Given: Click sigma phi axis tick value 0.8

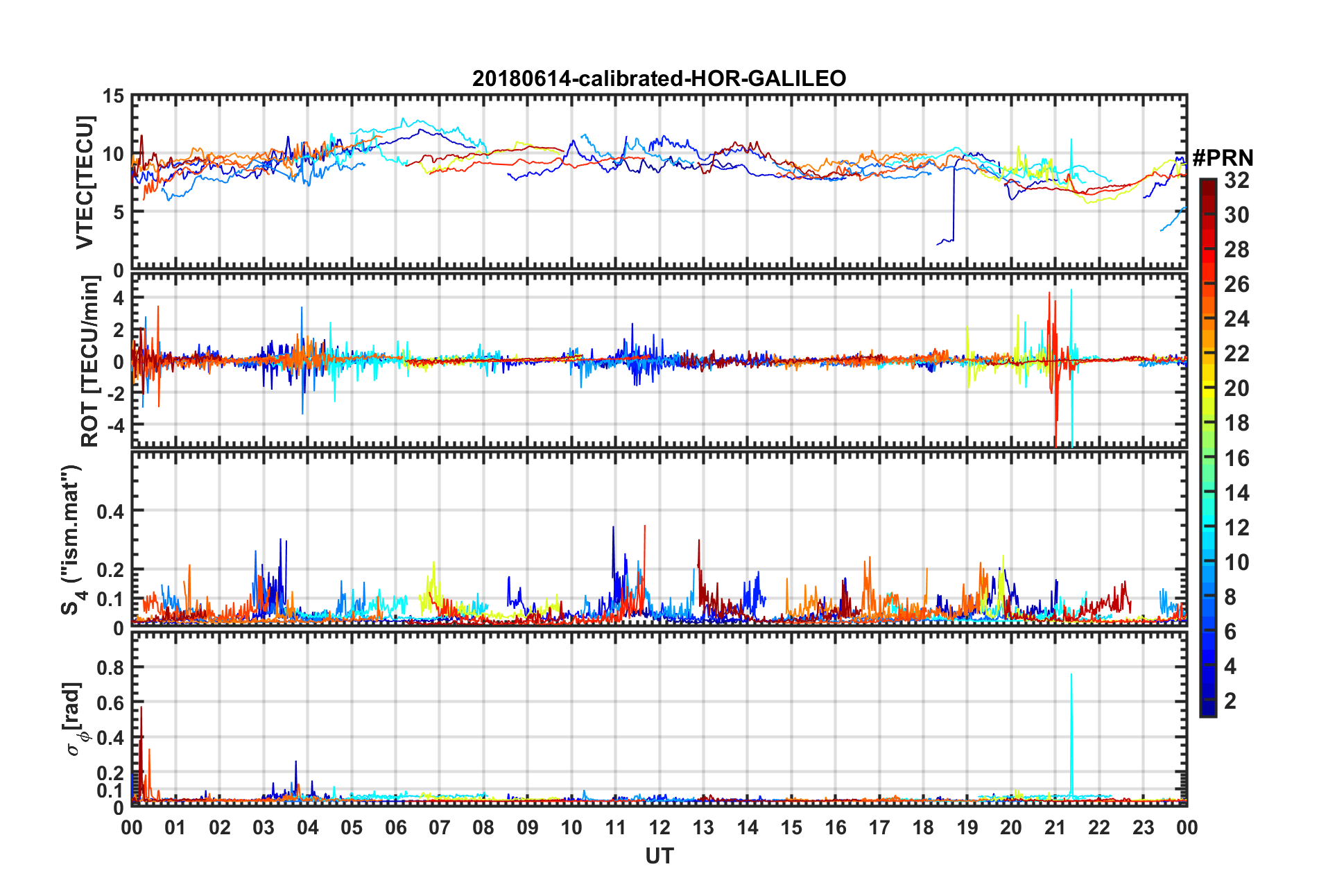Looking at the screenshot, I should point(110,668).
